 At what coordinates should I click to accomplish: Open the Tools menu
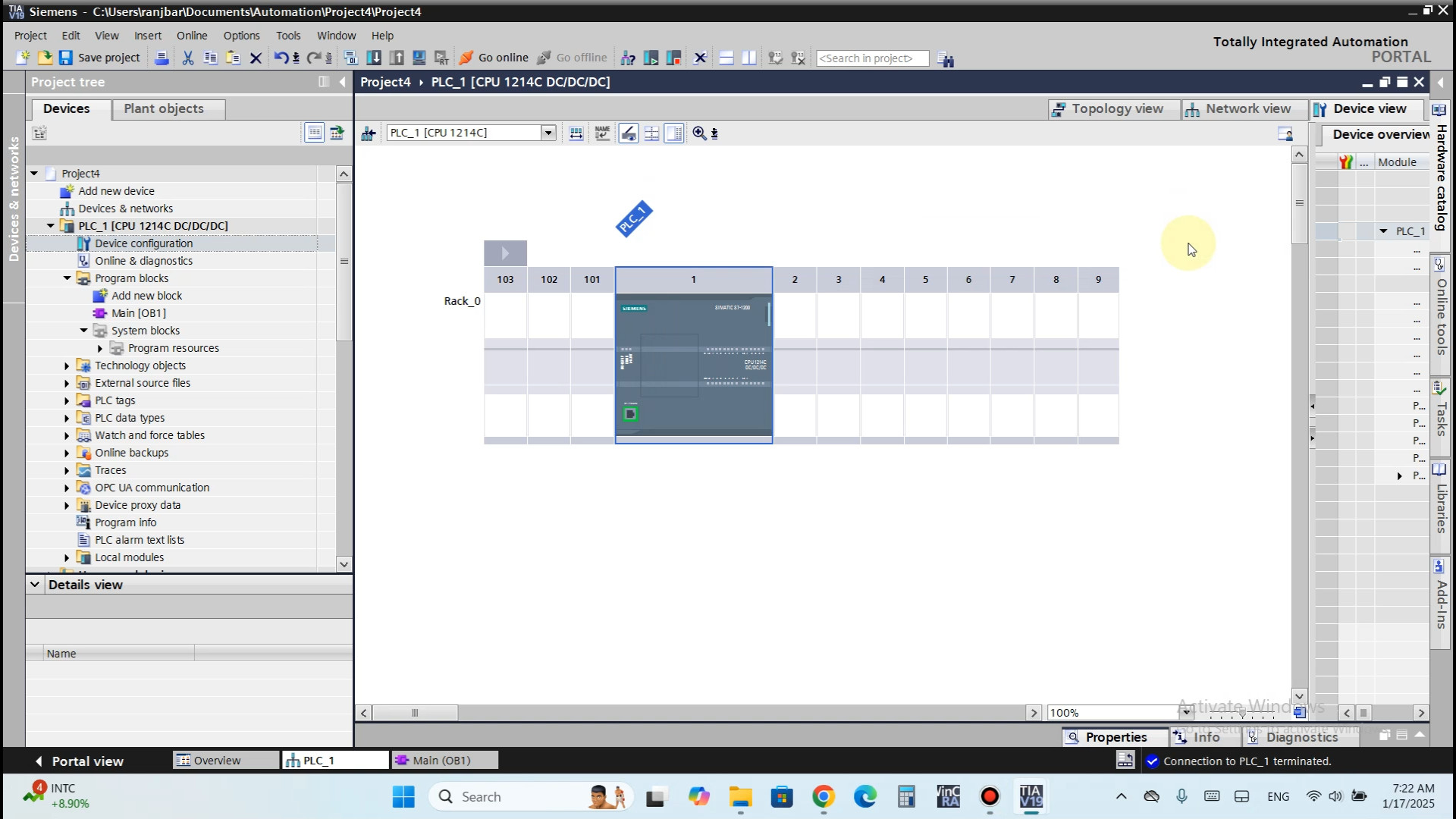pos(288,36)
